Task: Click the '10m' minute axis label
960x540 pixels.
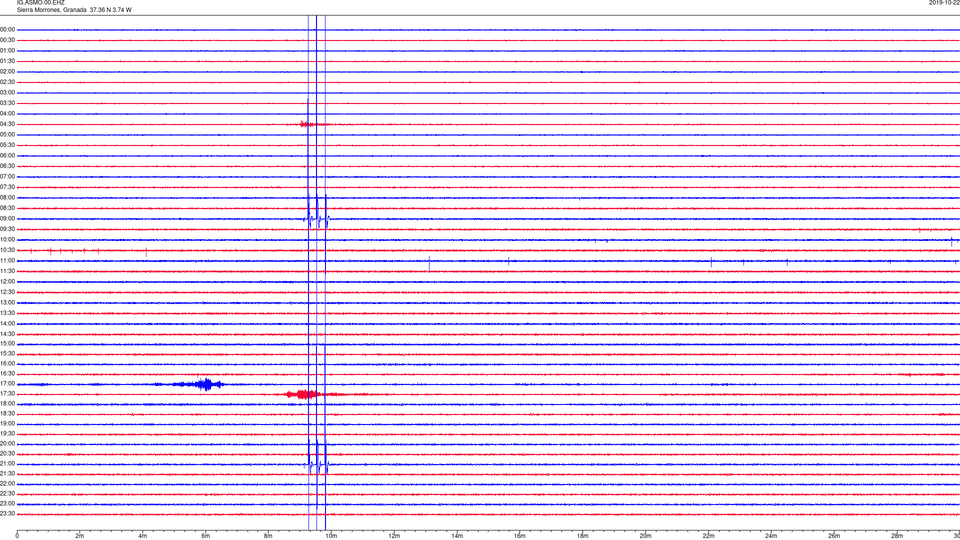Action: (331, 536)
